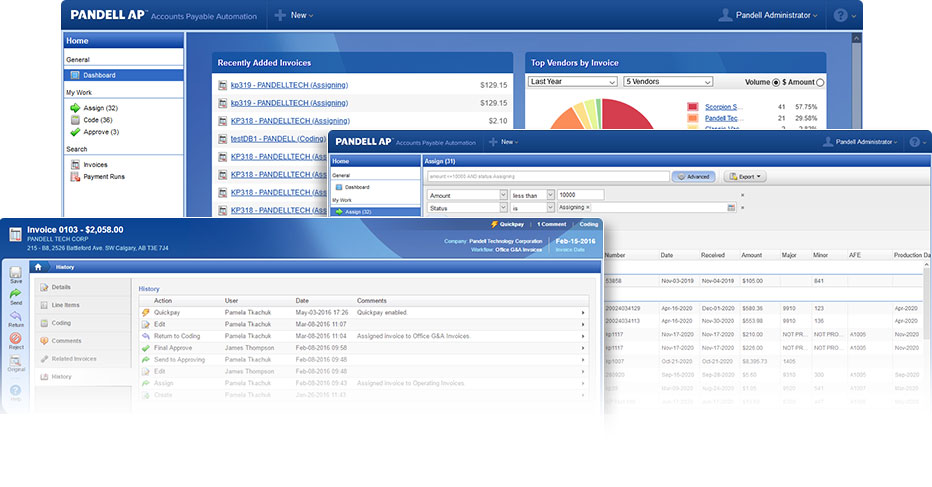Open the 'less than' operator dropdown
Image resolution: width=932 pixels, height=487 pixels.
(x=550, y=195)
